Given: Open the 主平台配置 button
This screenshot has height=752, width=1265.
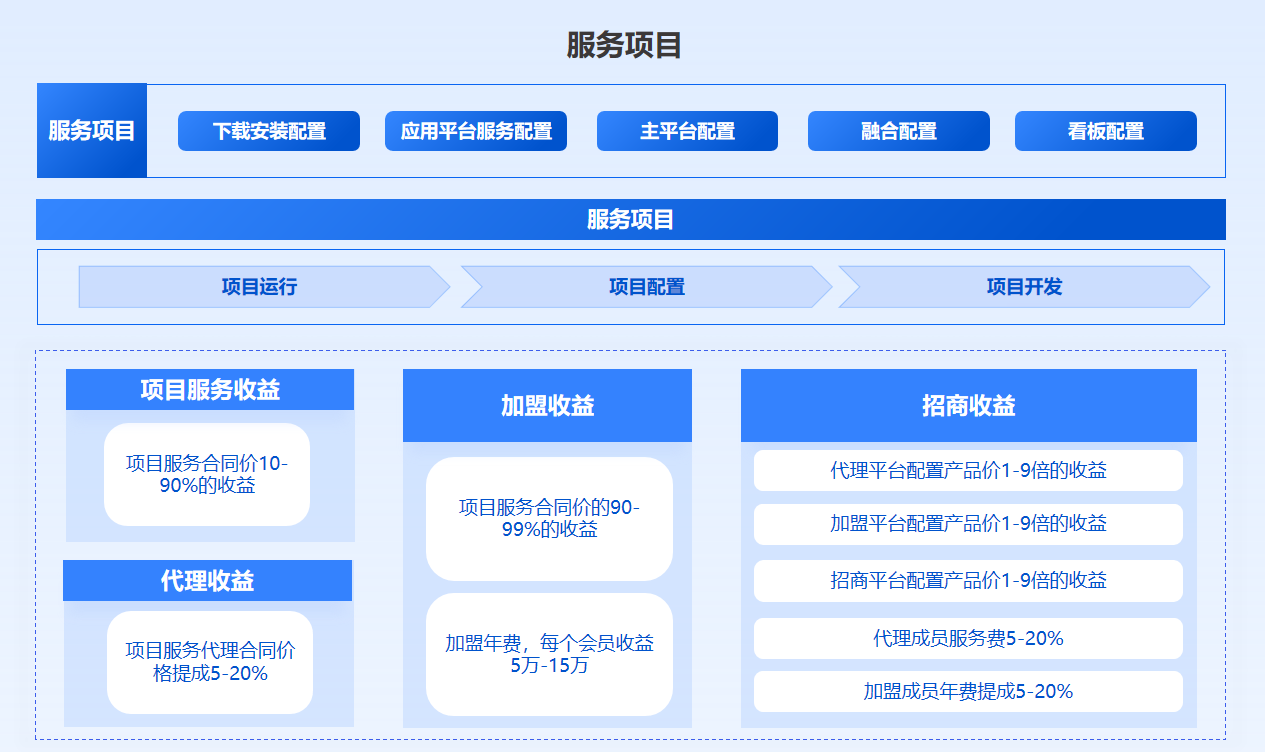Looking at the screenshot, I should click(x=688, y=131).
